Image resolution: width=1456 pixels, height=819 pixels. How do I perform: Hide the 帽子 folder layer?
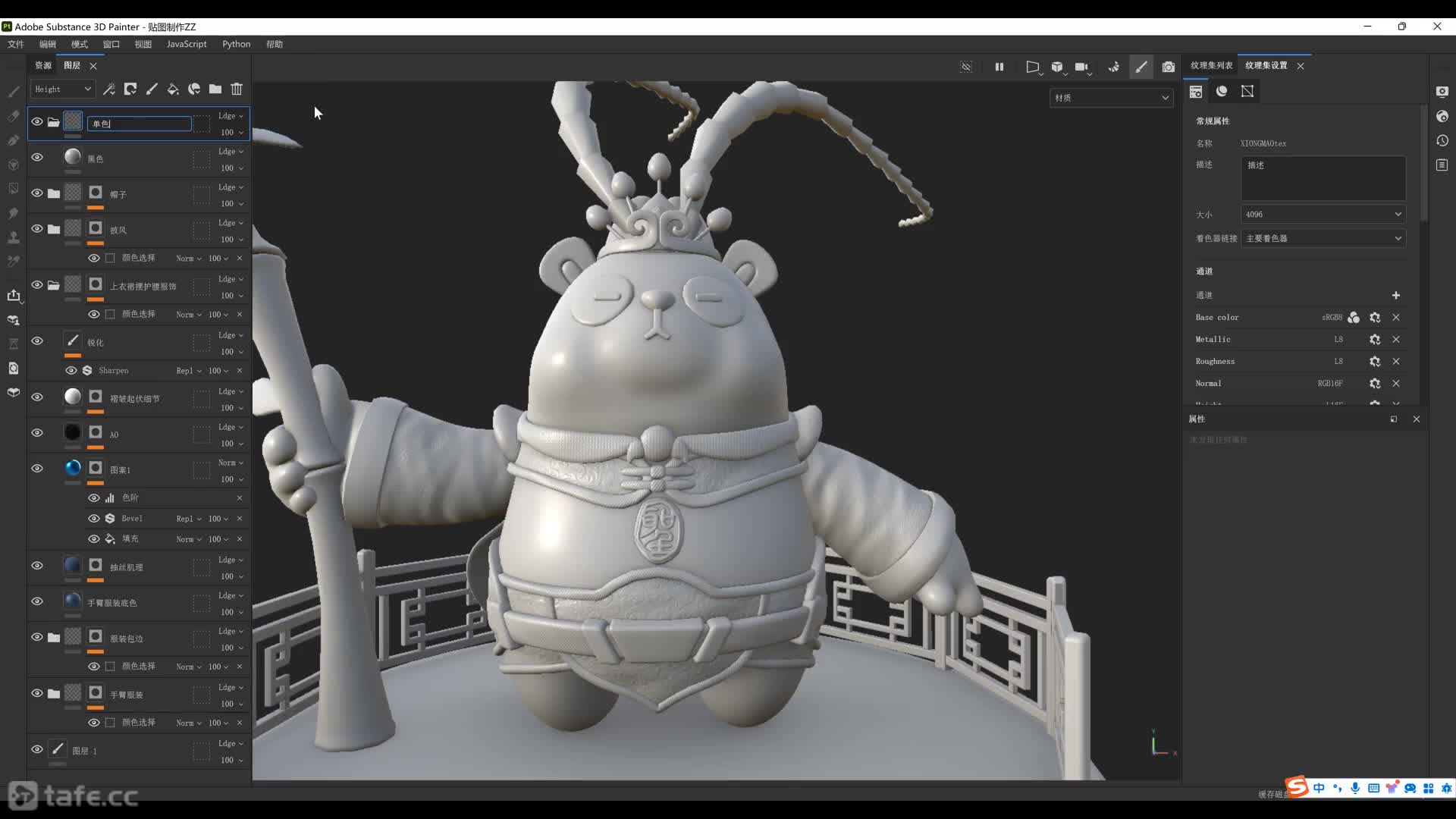pos(36,193)
